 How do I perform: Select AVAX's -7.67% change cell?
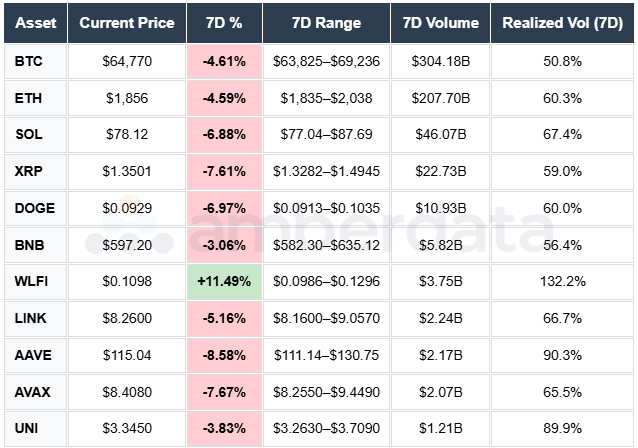[x=224, y=394]
